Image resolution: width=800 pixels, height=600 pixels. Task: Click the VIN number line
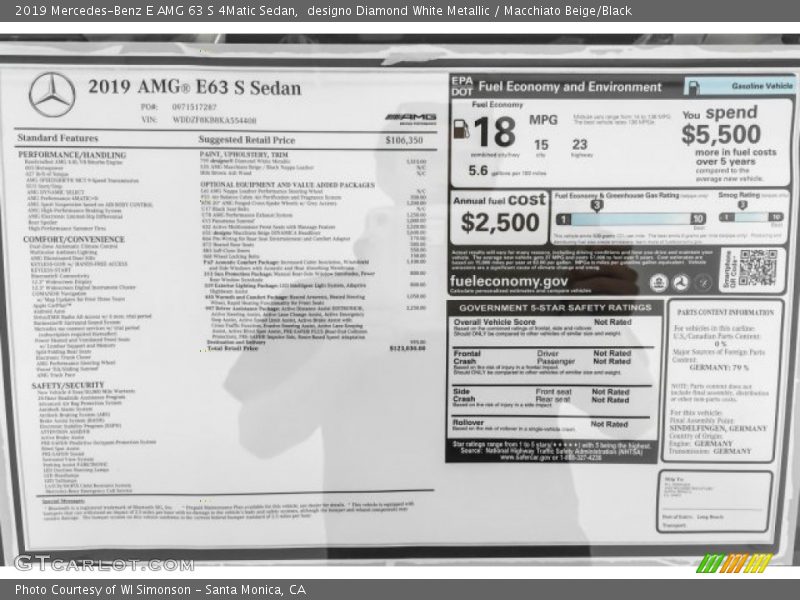pyautogui.click(x=199, y=120)
